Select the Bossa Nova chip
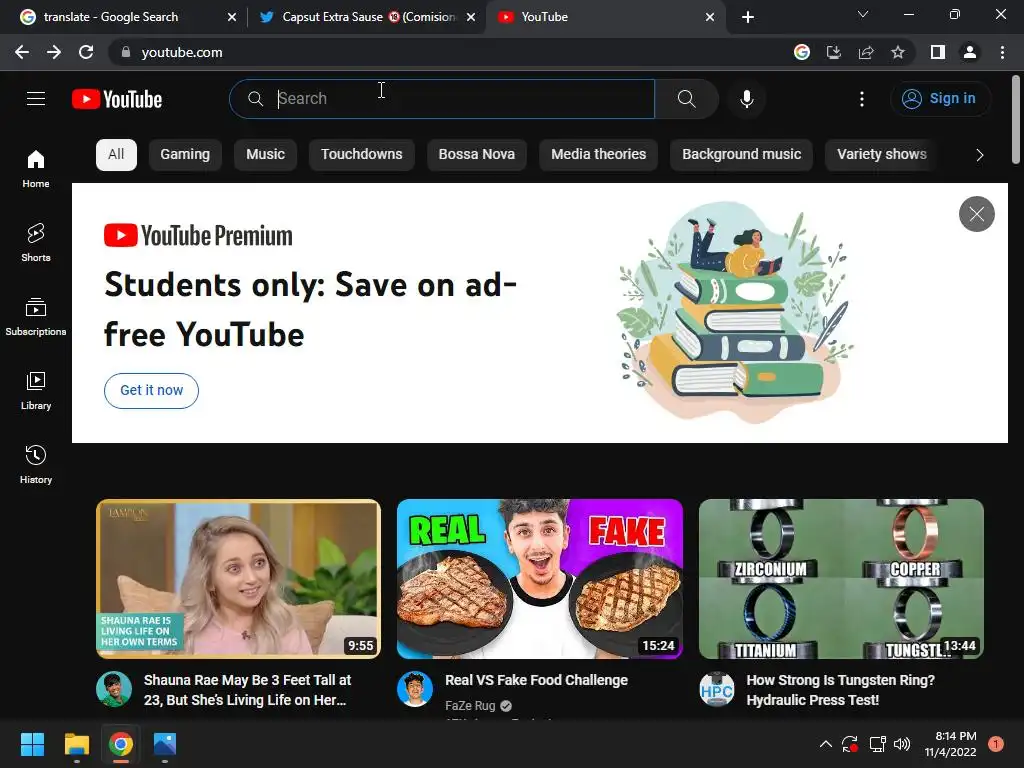 pos(477,155)
